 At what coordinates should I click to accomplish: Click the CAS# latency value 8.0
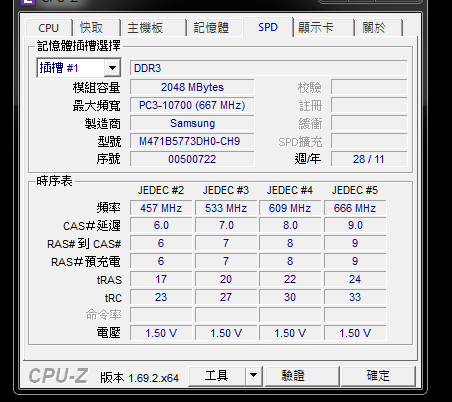click(x=290, y=225)
